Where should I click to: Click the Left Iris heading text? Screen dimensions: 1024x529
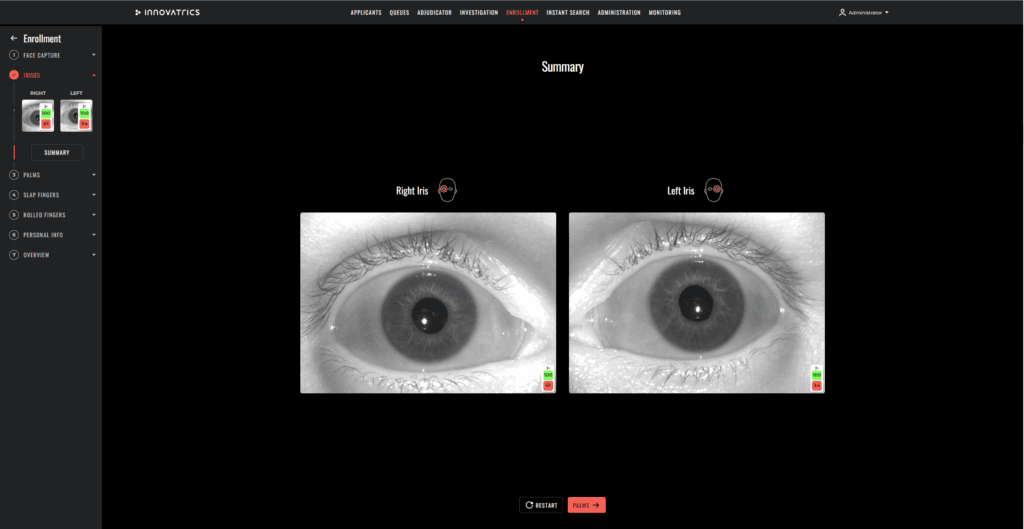[680, 191]
